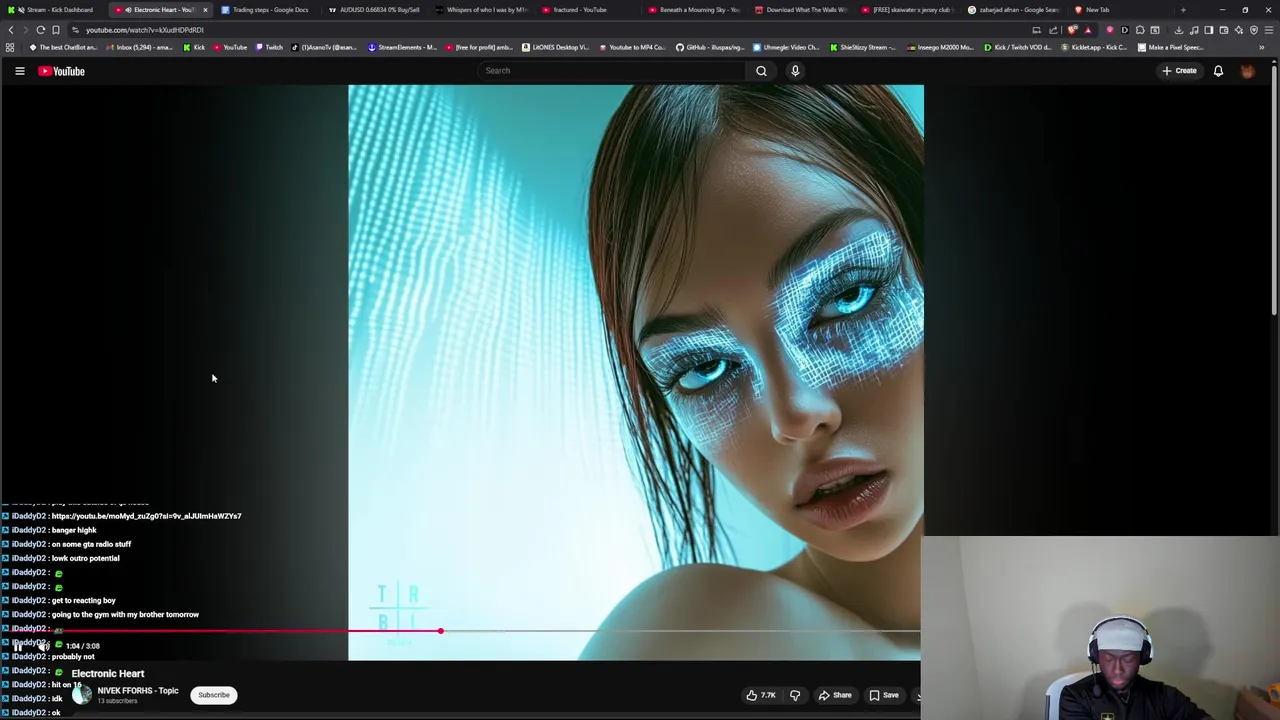This screenshot has height=720, width=1280.
Task: Click the Create button
Action: [1179, 71]
